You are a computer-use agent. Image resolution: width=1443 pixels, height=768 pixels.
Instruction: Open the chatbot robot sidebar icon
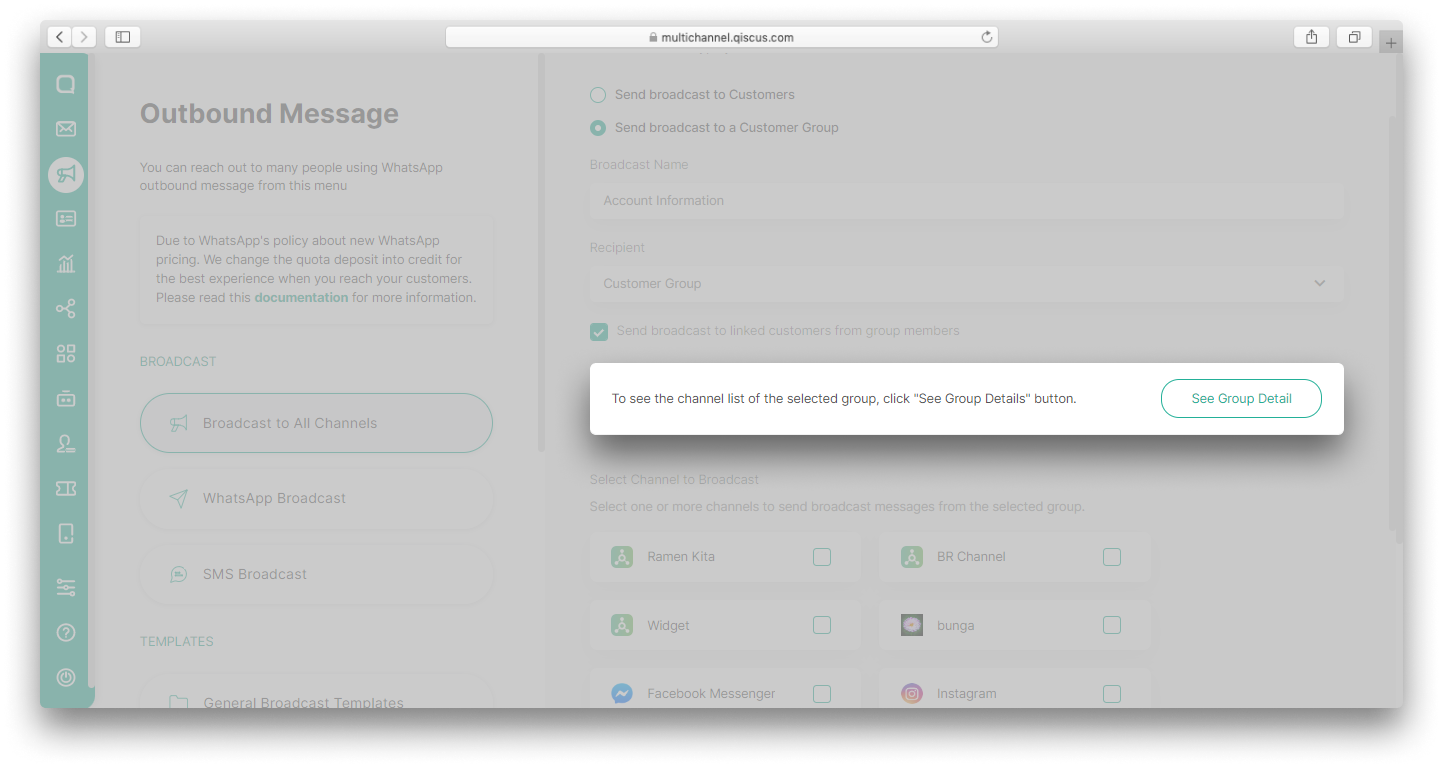(66, 399)
